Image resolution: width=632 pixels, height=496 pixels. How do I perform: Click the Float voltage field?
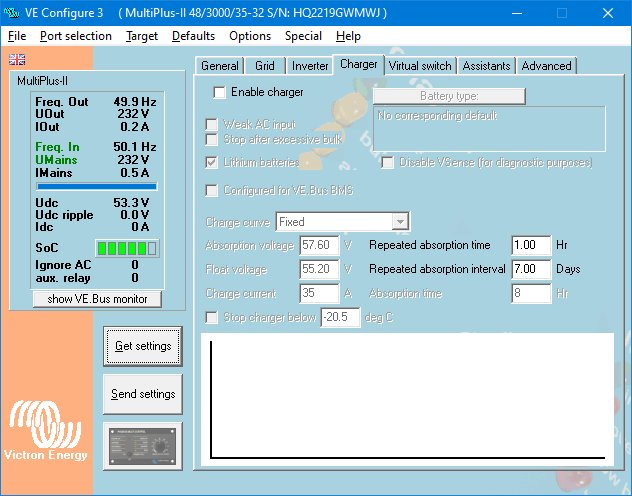pos(319,269)
